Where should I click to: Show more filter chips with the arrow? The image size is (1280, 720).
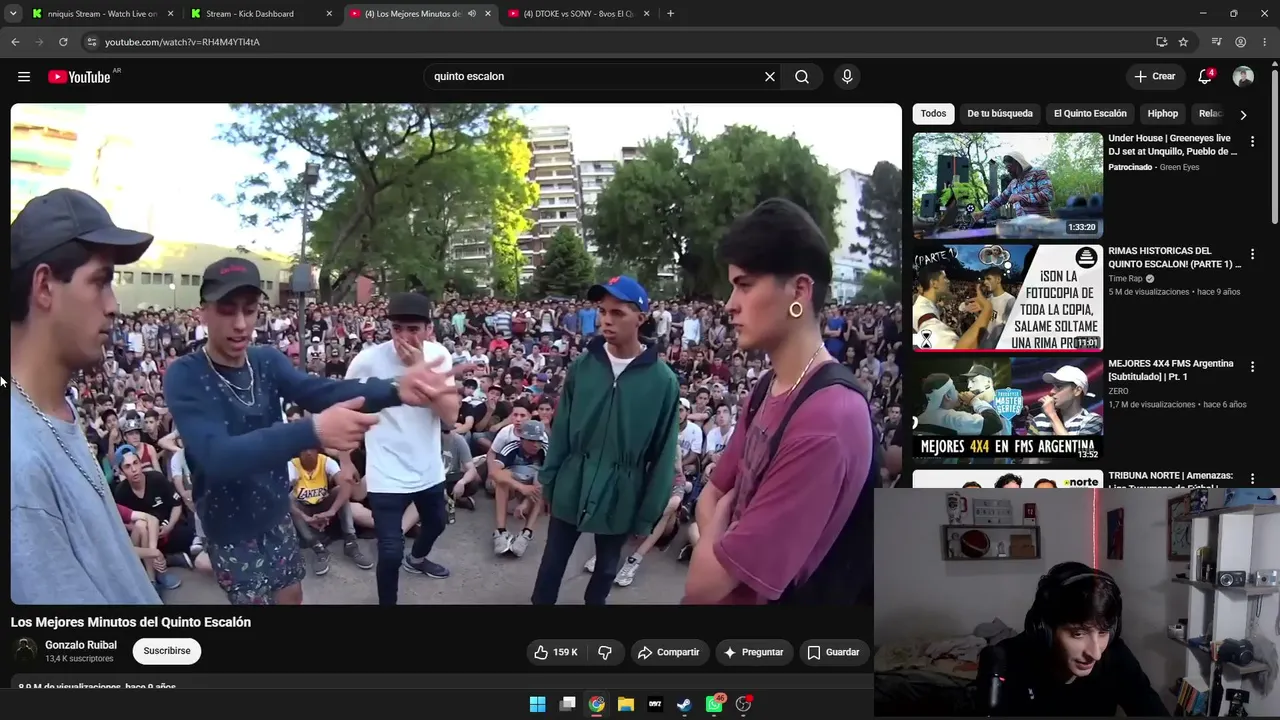[x=1243, y=115]
